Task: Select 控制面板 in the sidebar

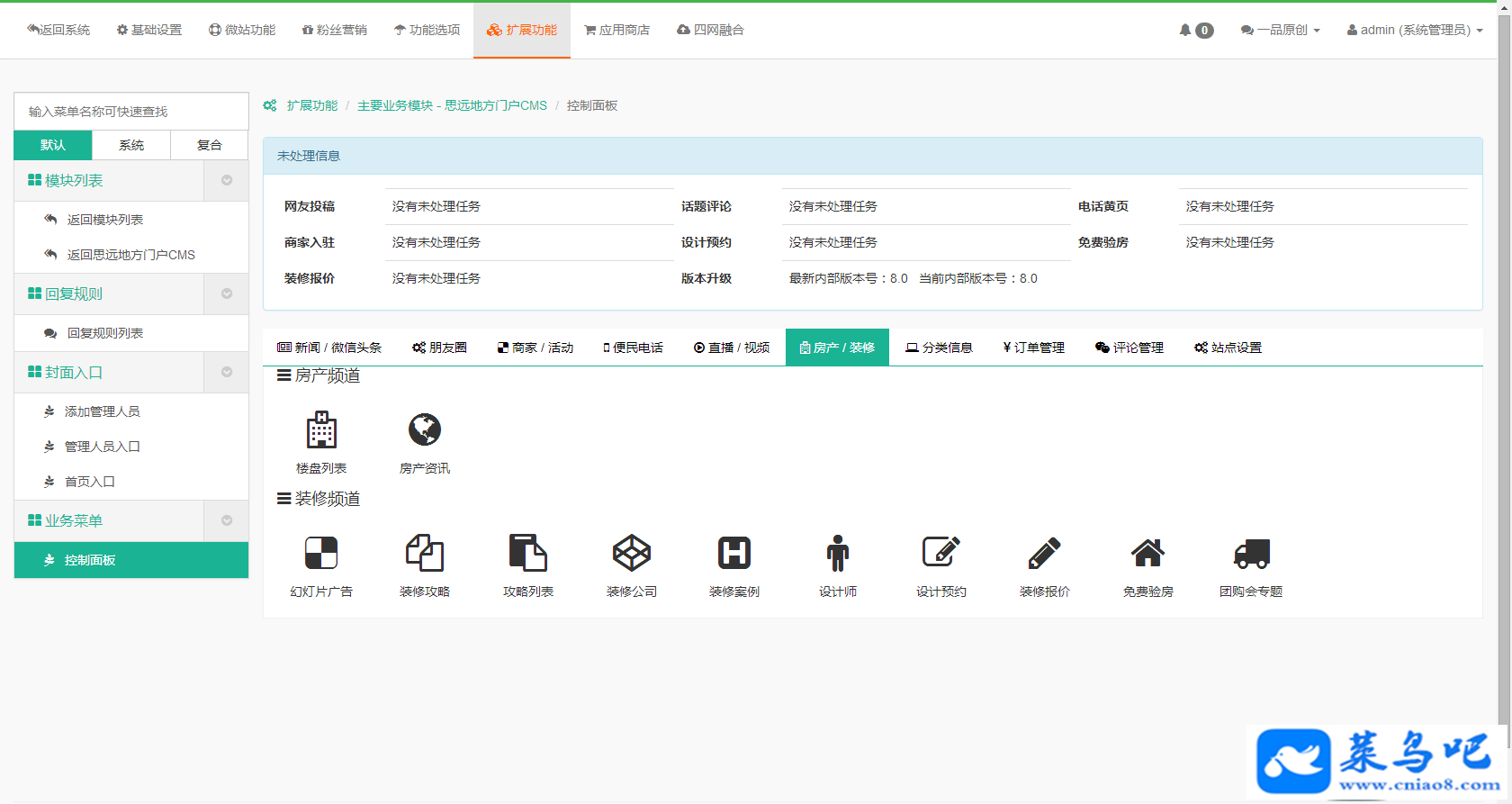Action: click(131, 560)
